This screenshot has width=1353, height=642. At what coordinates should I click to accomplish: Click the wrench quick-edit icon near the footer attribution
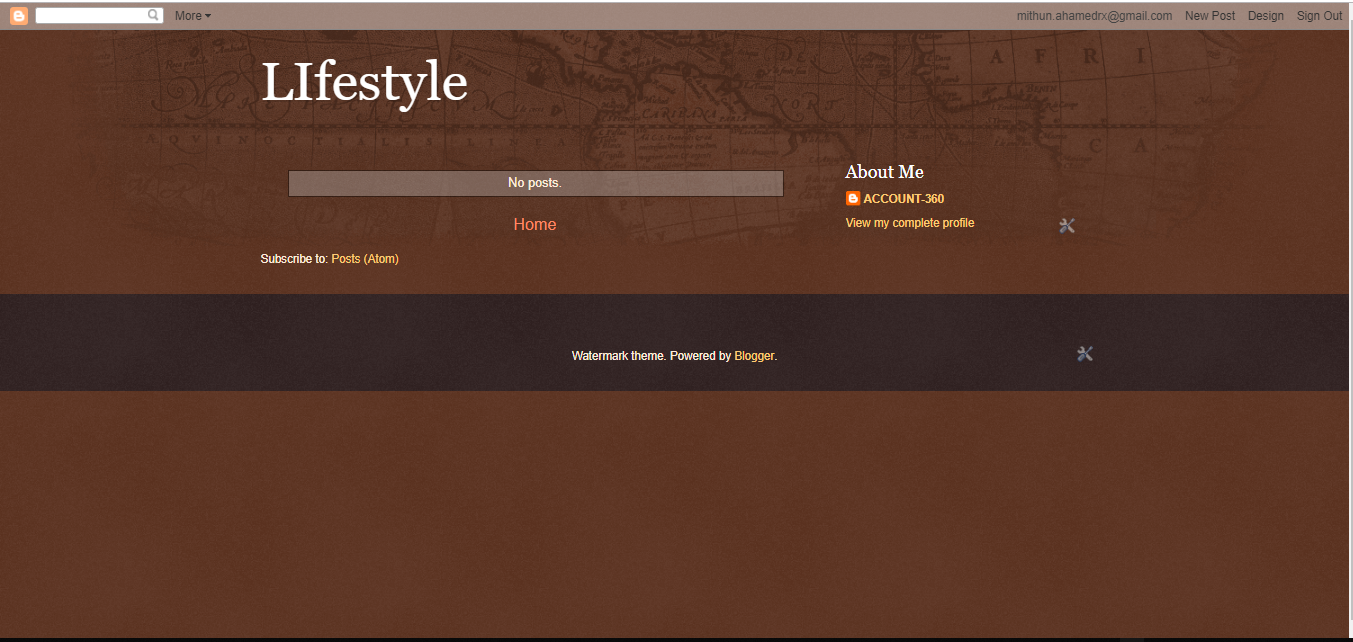(x=1085, y=353)
